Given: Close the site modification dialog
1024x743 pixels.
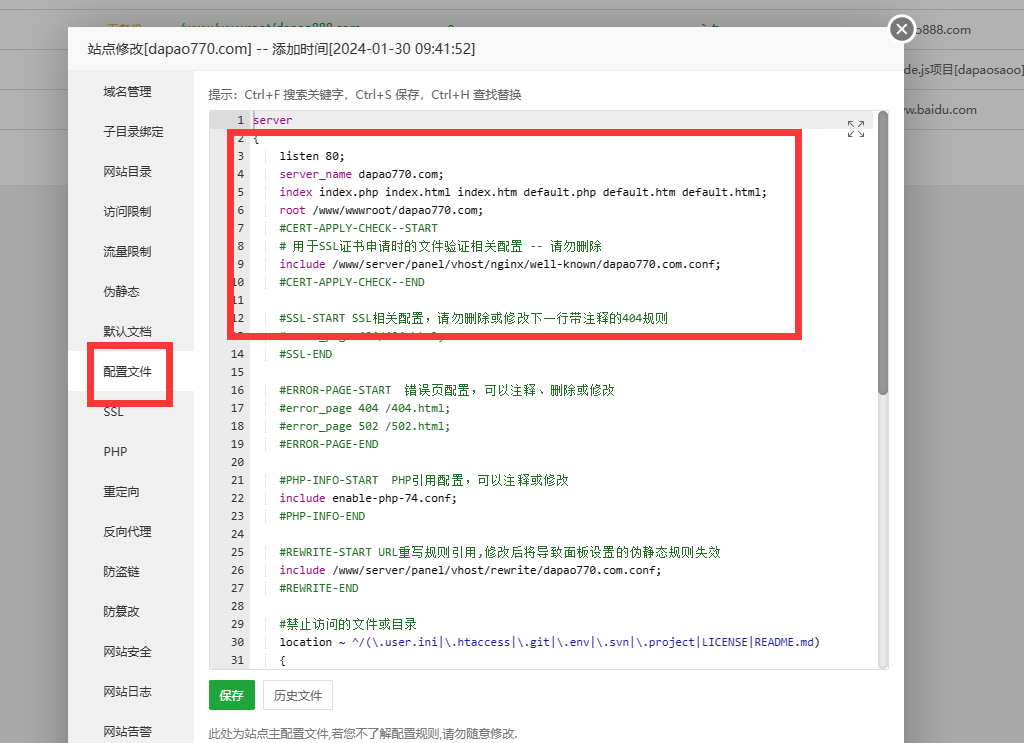Looking at the screenshot, I should coord(901,29).
